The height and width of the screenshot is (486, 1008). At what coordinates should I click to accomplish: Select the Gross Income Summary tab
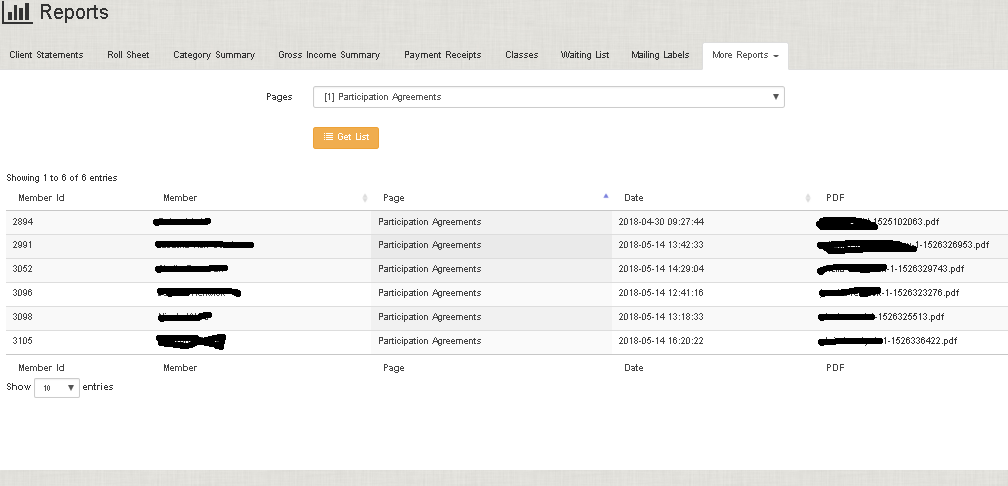pos(329,55)
